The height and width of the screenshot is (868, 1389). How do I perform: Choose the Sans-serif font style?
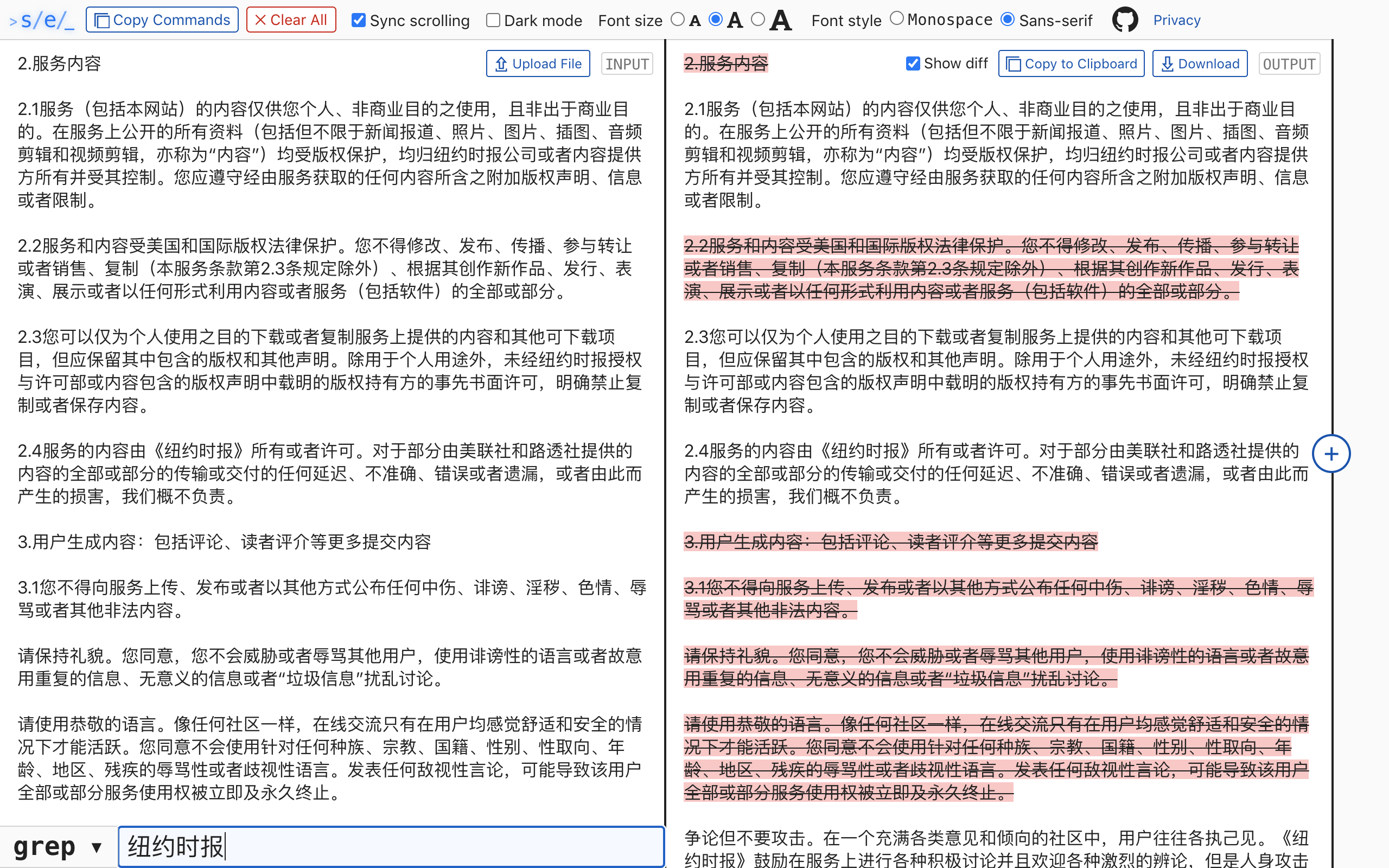click(1008, 20)
